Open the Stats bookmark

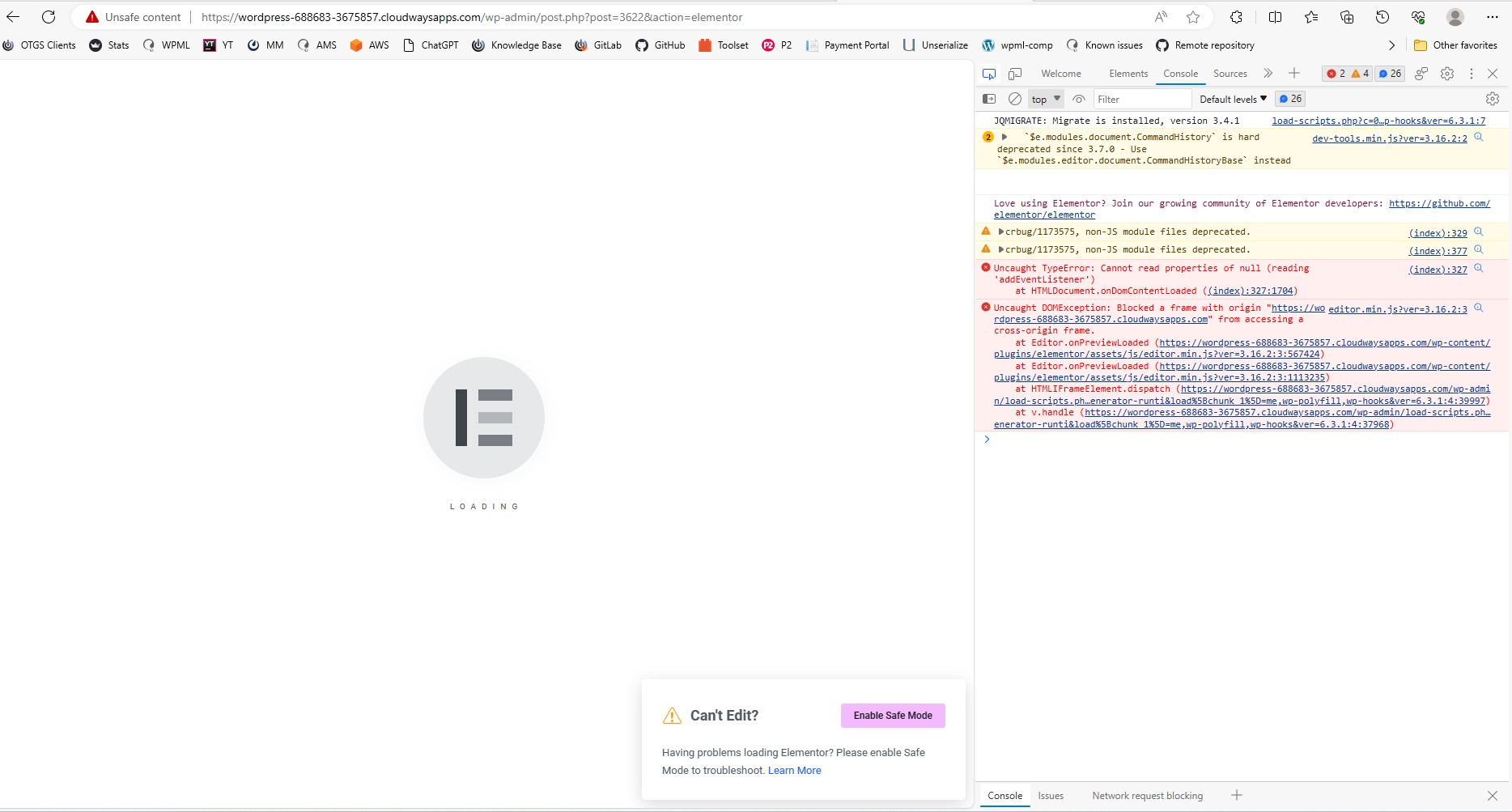click(x=109, y=45)
